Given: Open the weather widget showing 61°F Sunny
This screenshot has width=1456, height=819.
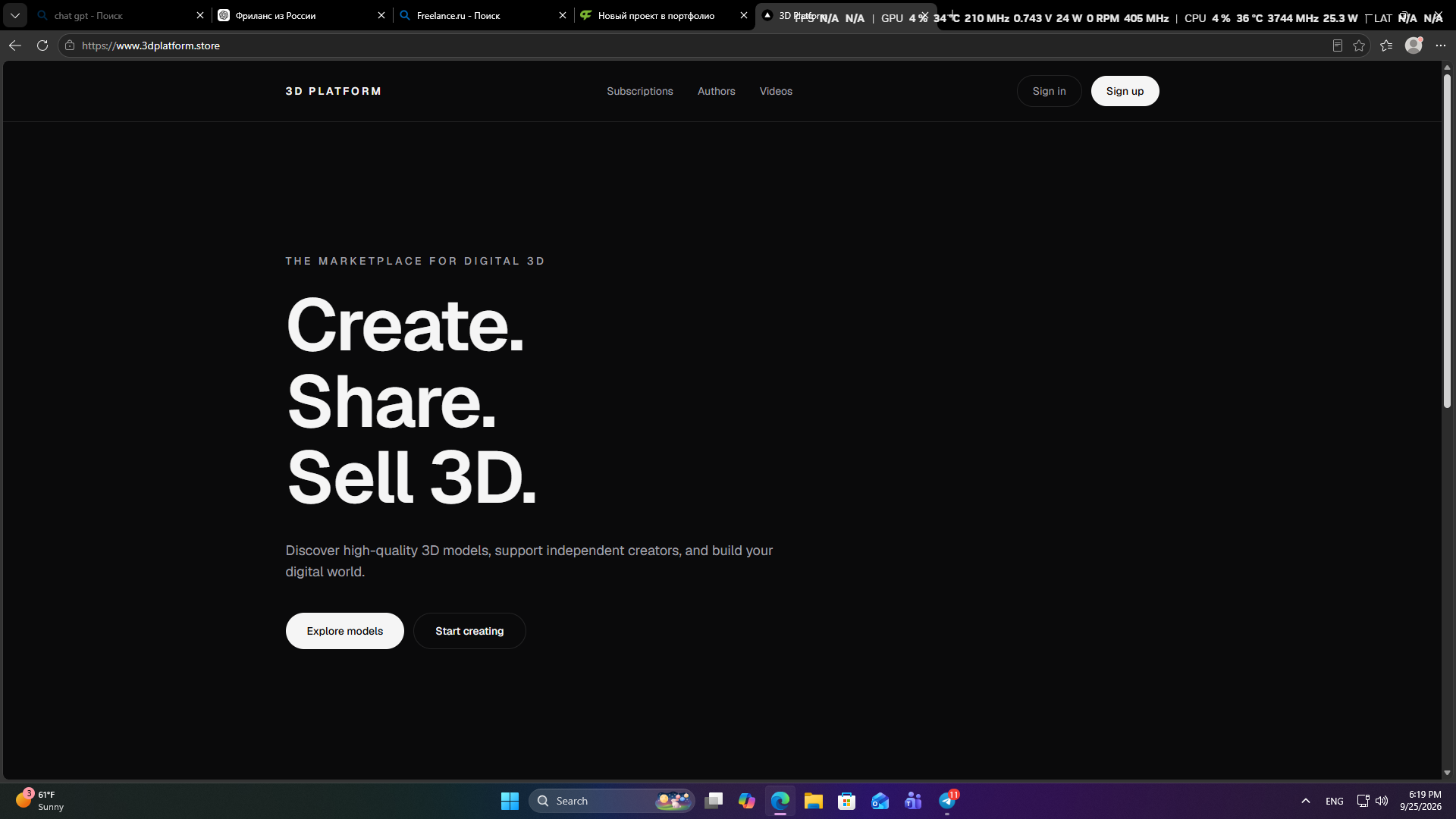Looking at the screenshot, I should click(x=39, y=801).
